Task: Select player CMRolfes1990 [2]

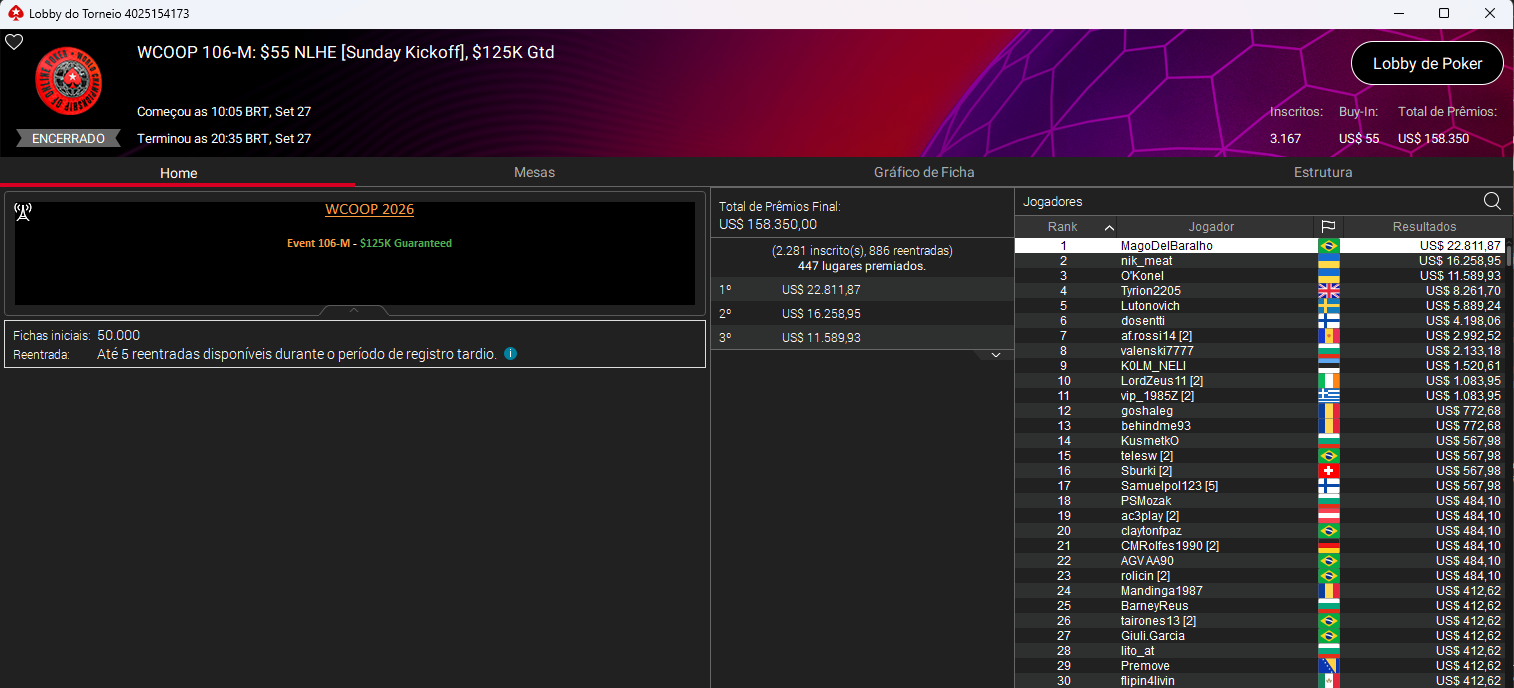Action: click(x=1260, y=546)
